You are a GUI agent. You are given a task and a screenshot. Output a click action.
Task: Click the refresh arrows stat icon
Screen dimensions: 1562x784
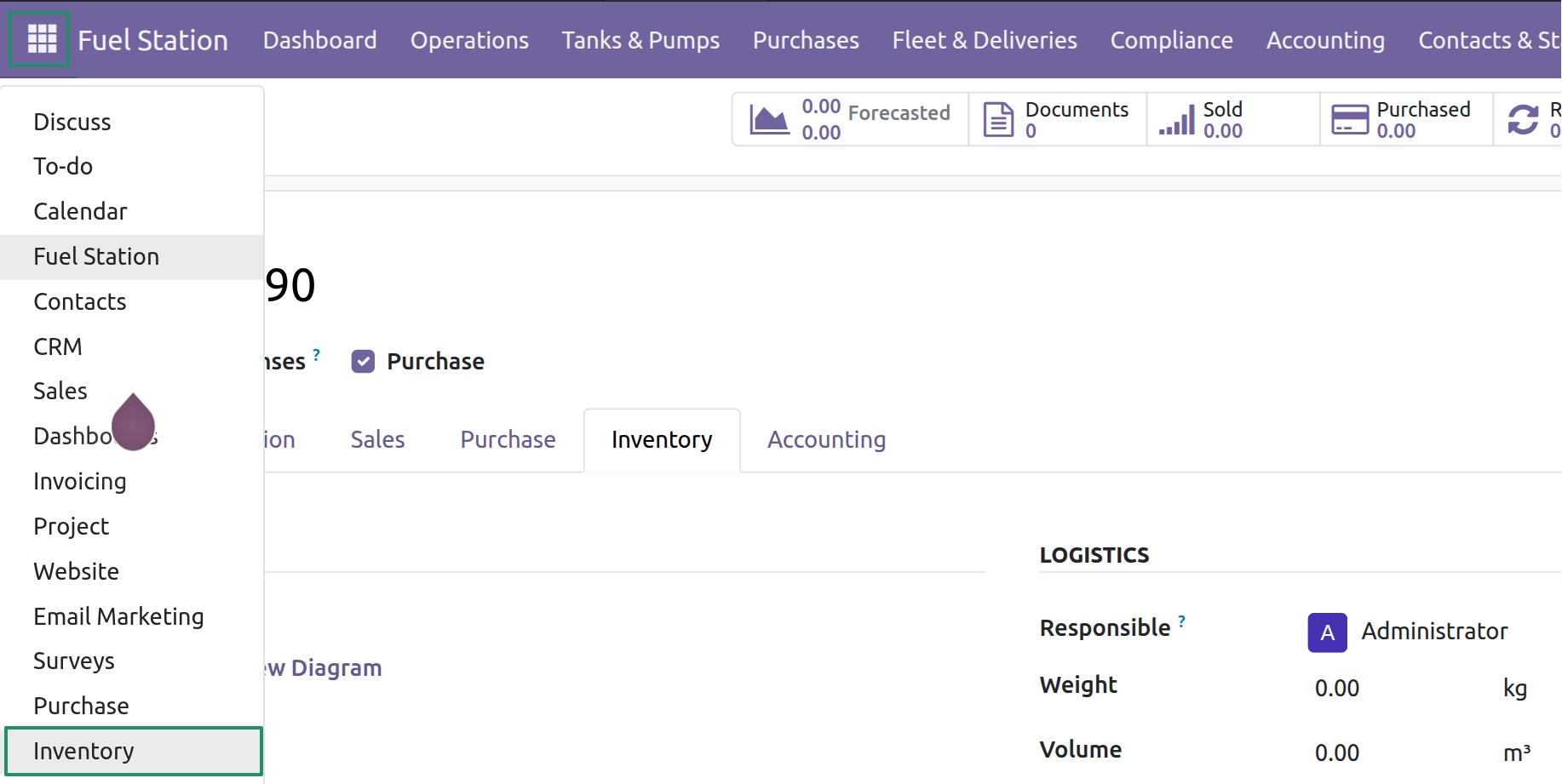coord(1523,119)
